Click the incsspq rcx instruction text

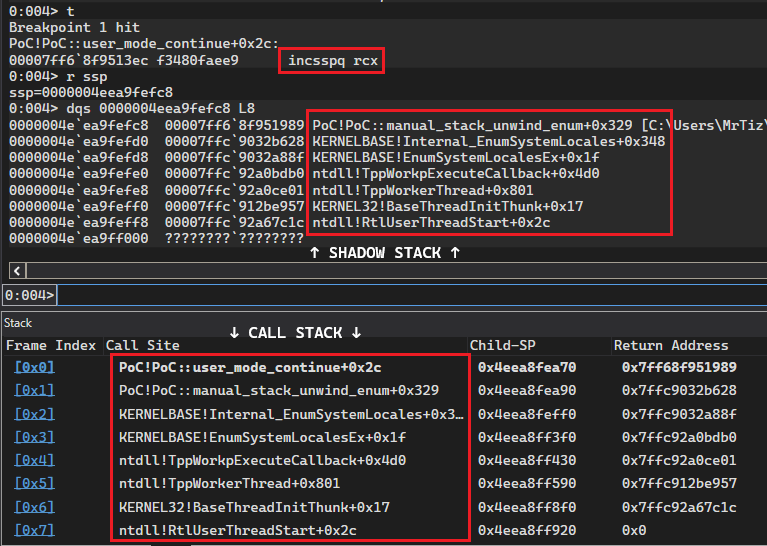[333, 60]
